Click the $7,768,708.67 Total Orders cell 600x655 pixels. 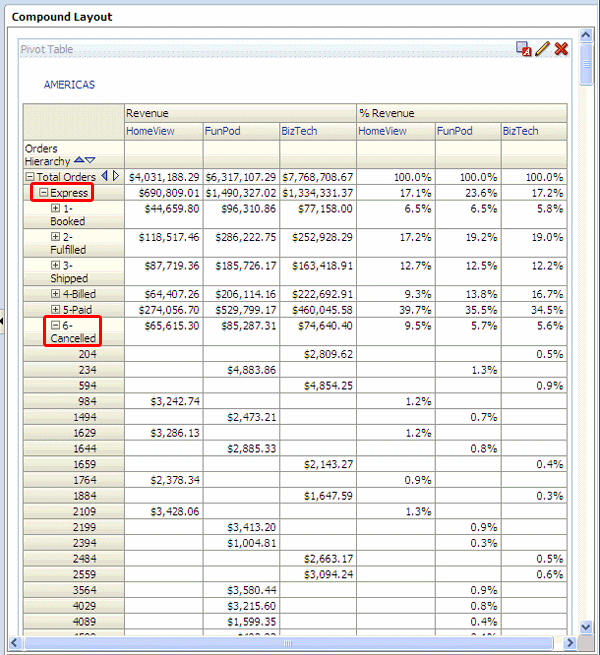coord(318,177)
